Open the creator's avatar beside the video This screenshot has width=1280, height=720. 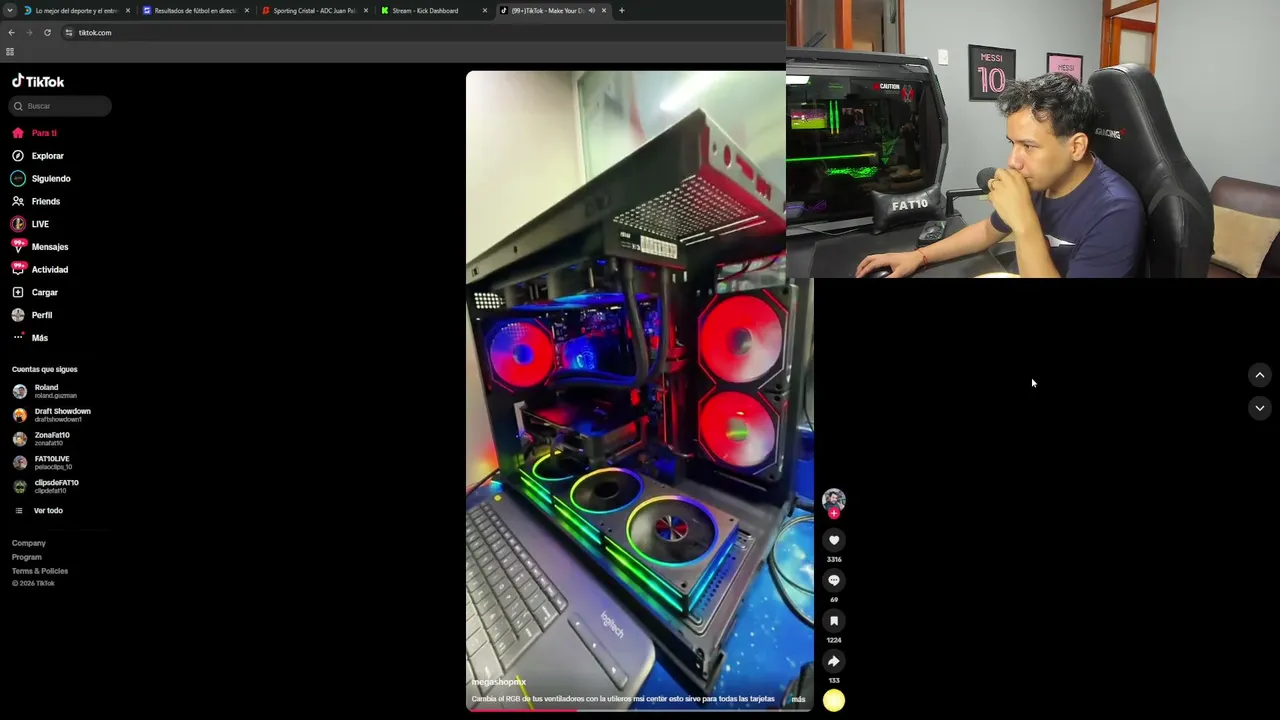pos(834,499)
